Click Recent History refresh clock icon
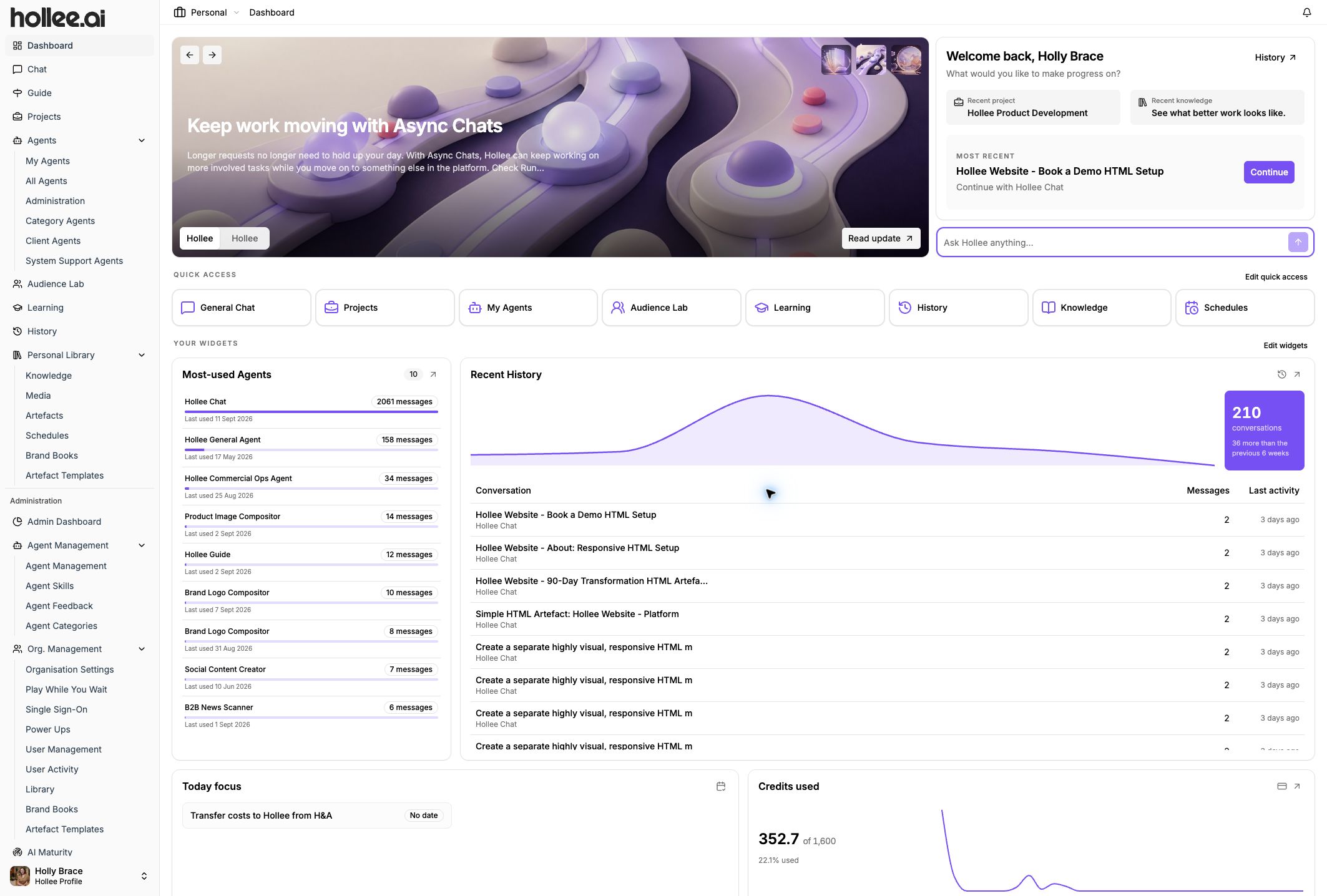1327x896 pixels. 1281,374
